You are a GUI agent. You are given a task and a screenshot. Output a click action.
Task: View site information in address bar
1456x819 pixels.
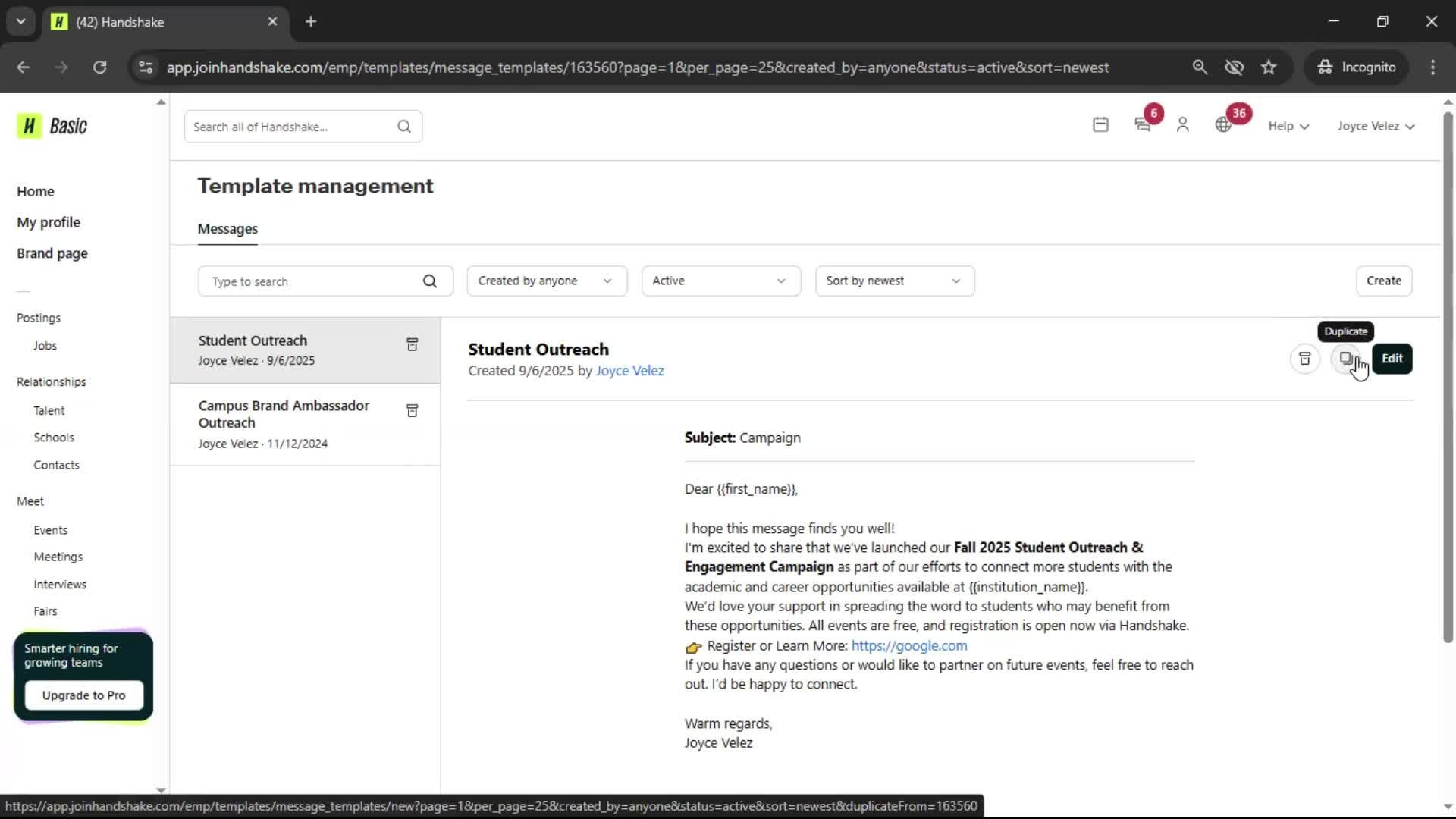coord(146,67)
